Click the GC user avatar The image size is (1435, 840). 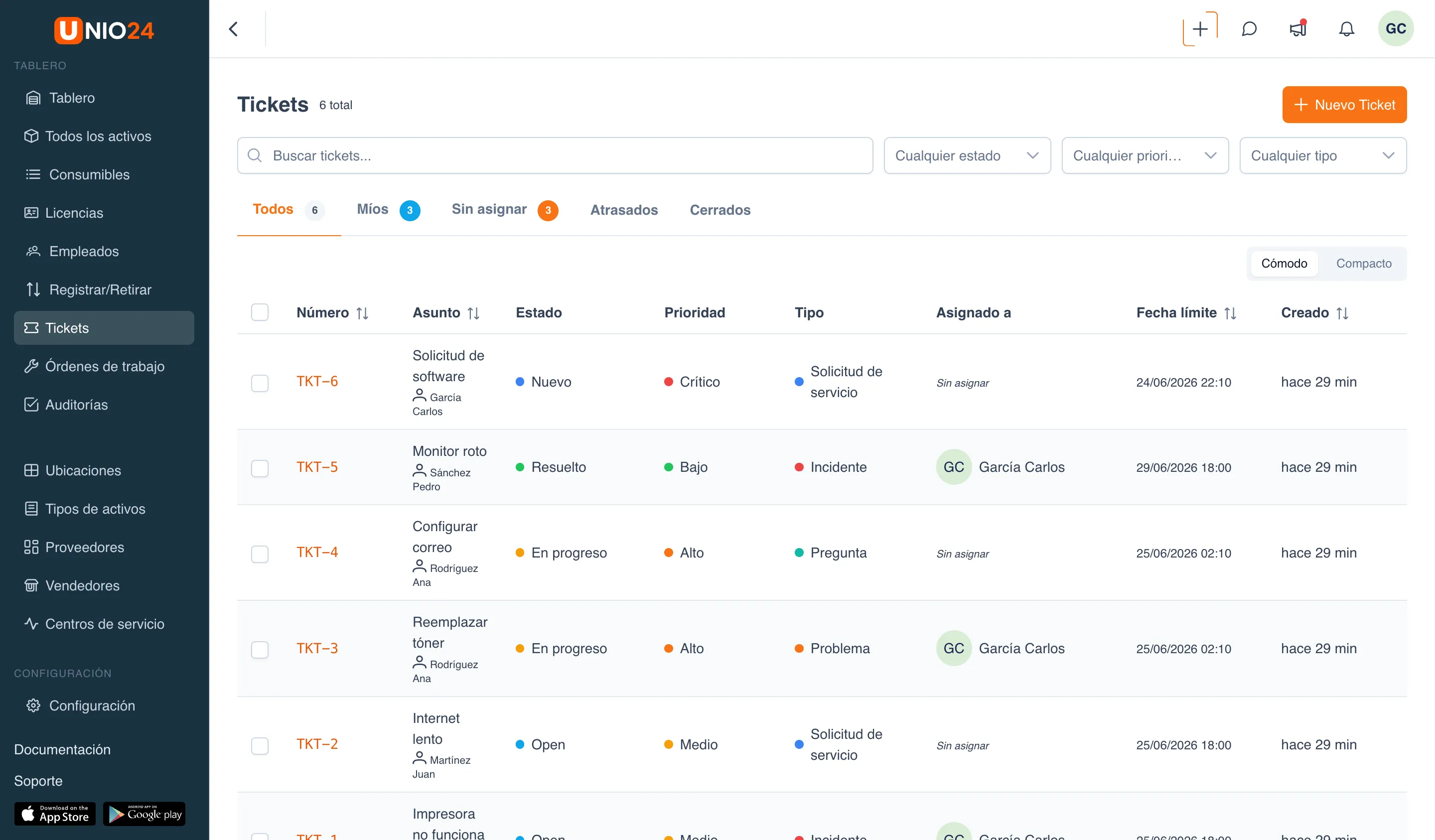[x=1395, y=29]
